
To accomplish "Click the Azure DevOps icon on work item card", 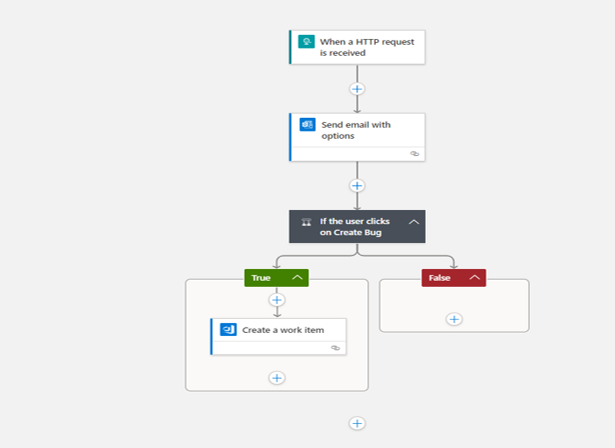I will point(228,330).
